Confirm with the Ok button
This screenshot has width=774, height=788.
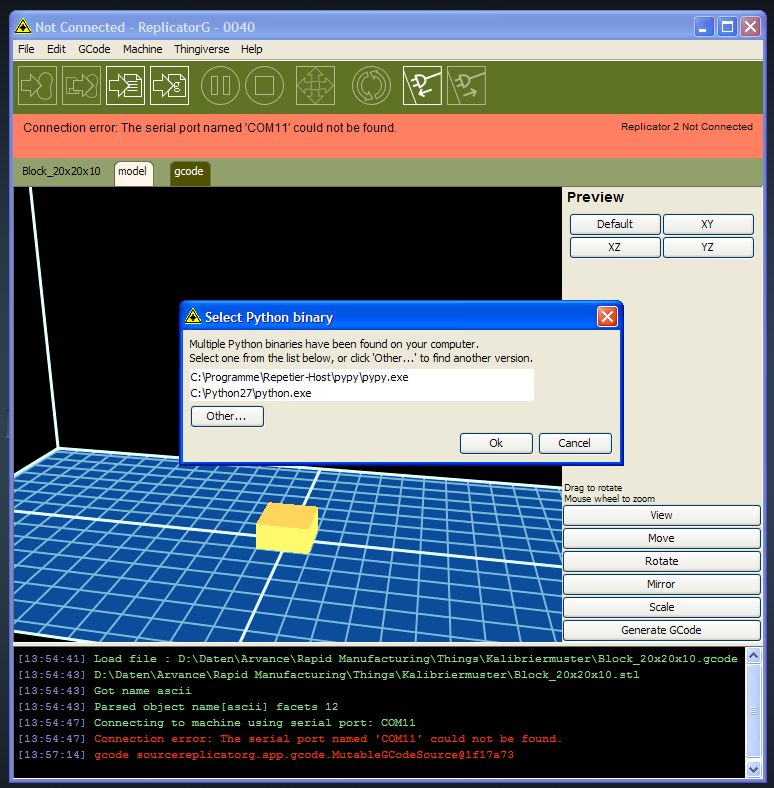pyautogui.click(x=496, y=443)
